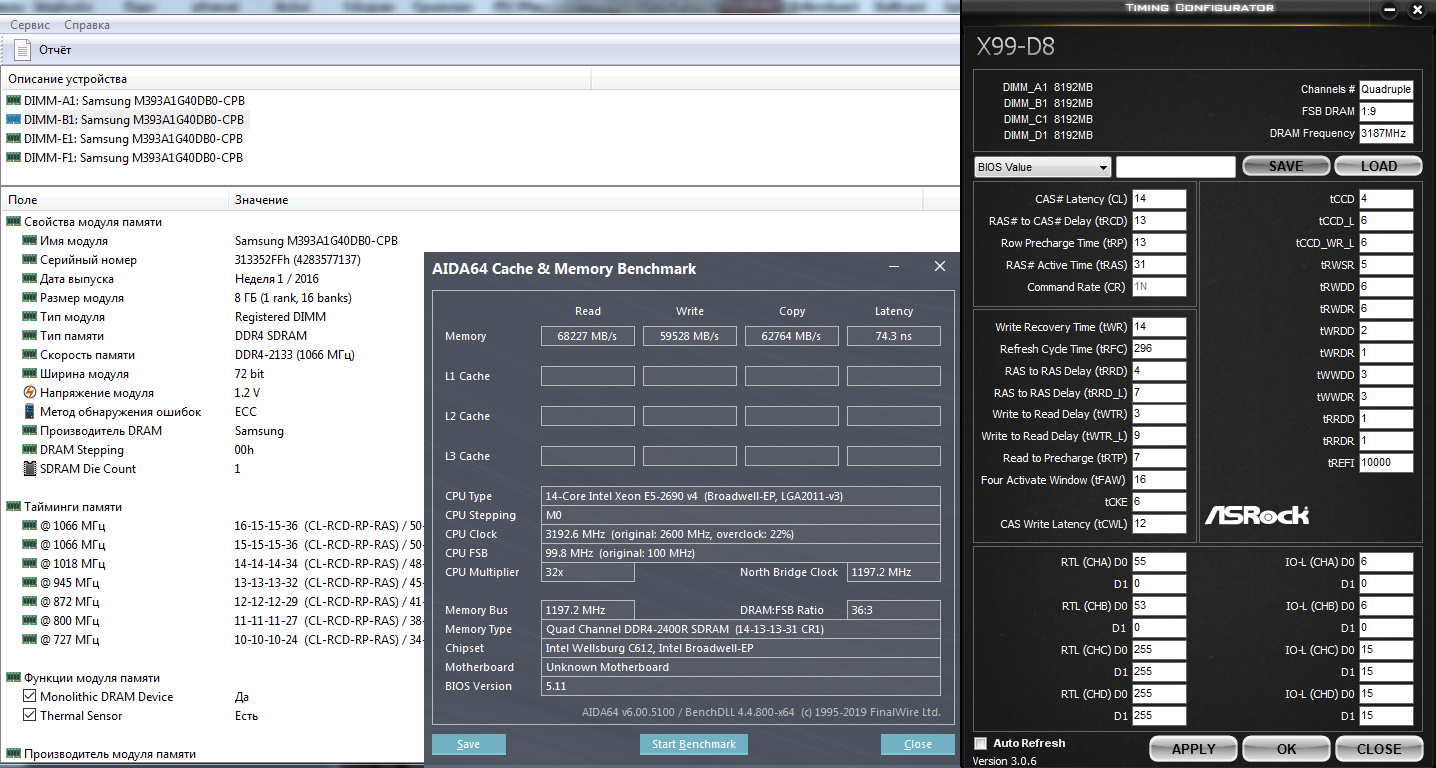
Task: Toggle the Thermal Sensor checkbox
Action: tap(30, 716)
